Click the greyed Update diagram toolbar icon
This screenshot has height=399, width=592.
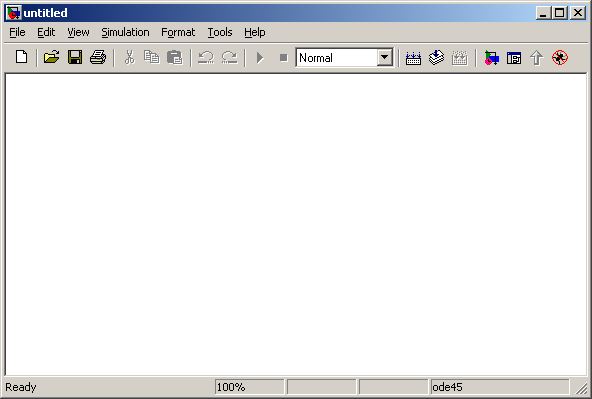460,57
